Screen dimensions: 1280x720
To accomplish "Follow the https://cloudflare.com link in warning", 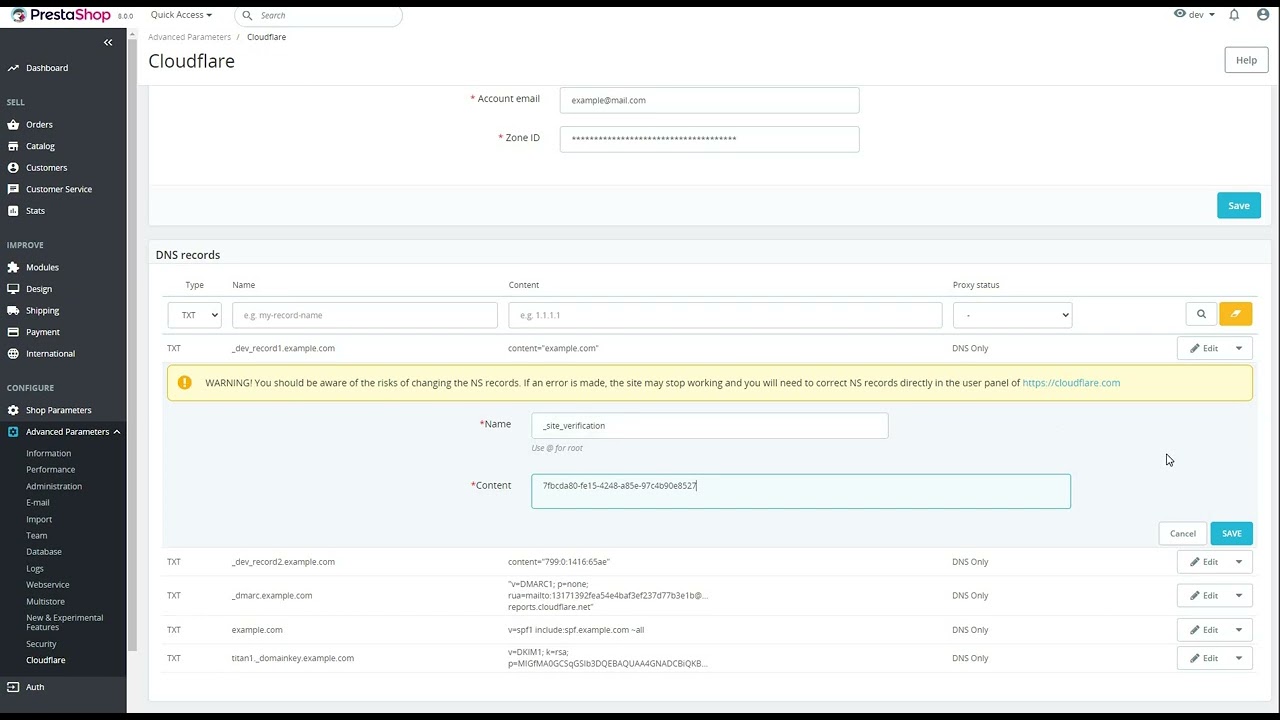I will (x=1071, y=383).
